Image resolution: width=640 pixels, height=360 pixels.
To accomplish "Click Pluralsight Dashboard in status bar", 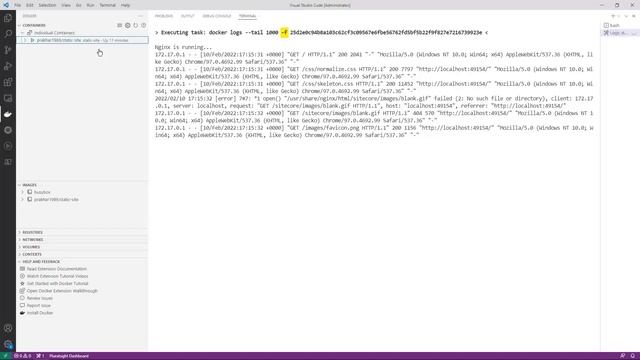I will (x=69, y=356).
